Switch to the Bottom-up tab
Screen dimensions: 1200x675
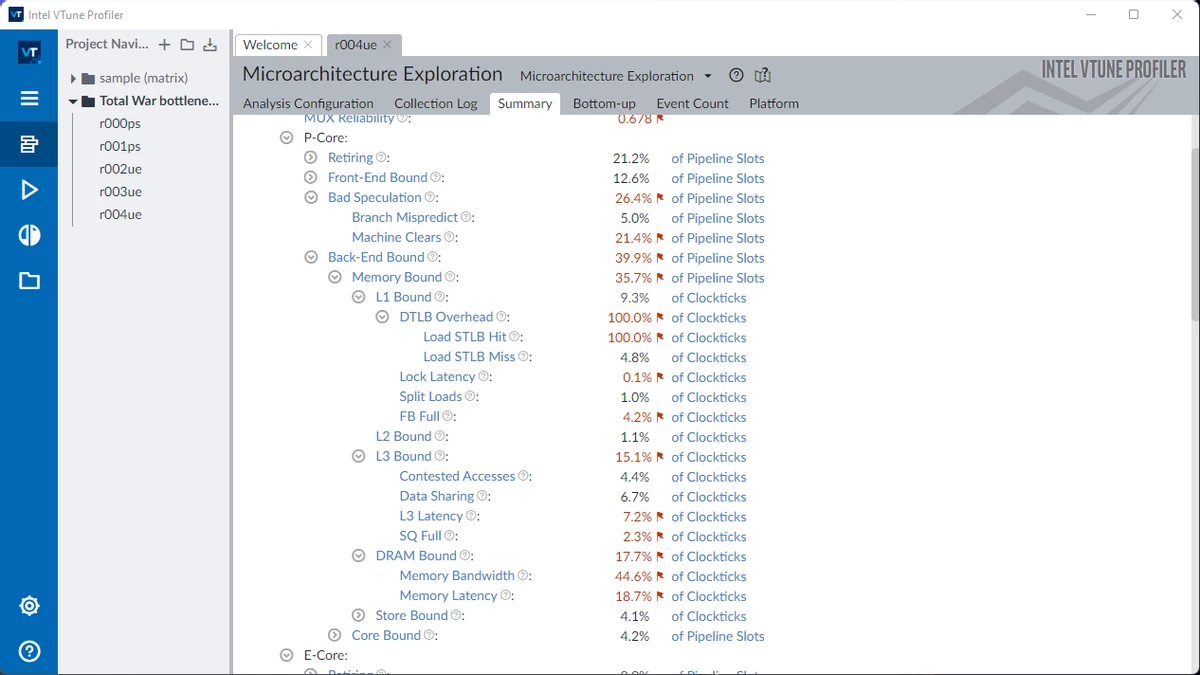pyautogui.click(x=604, y=104)
